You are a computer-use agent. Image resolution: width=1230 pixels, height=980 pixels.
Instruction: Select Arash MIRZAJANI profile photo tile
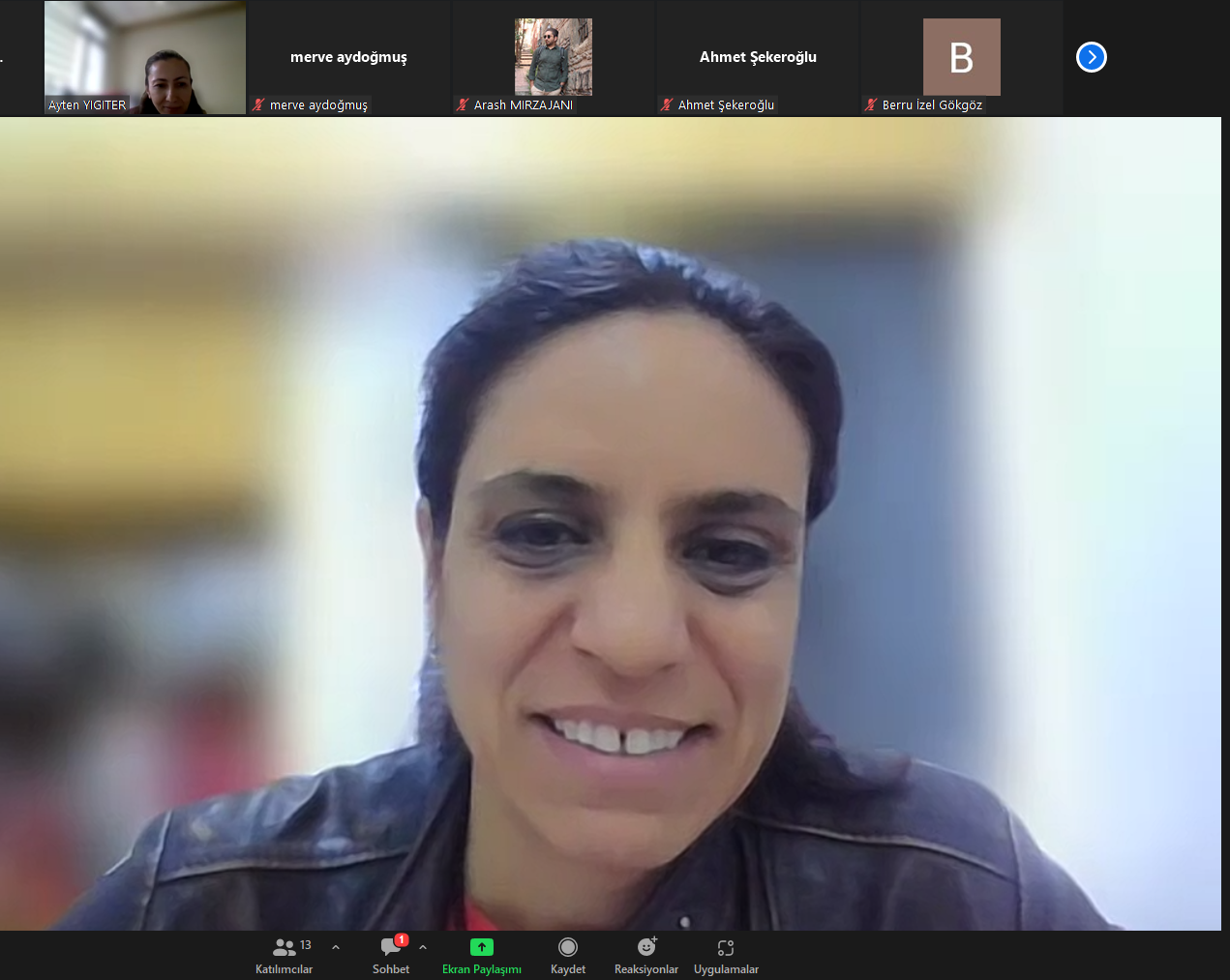pyautogui.click(x=554, y=57)
